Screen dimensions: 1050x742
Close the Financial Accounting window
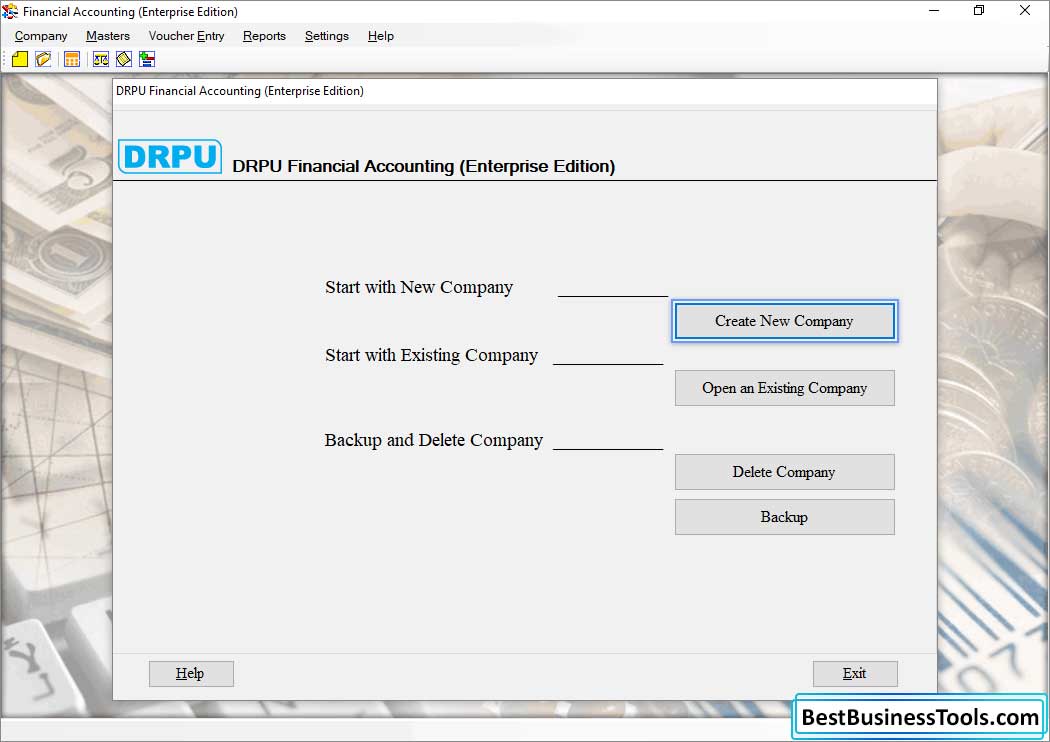[x=1025, y=11]
